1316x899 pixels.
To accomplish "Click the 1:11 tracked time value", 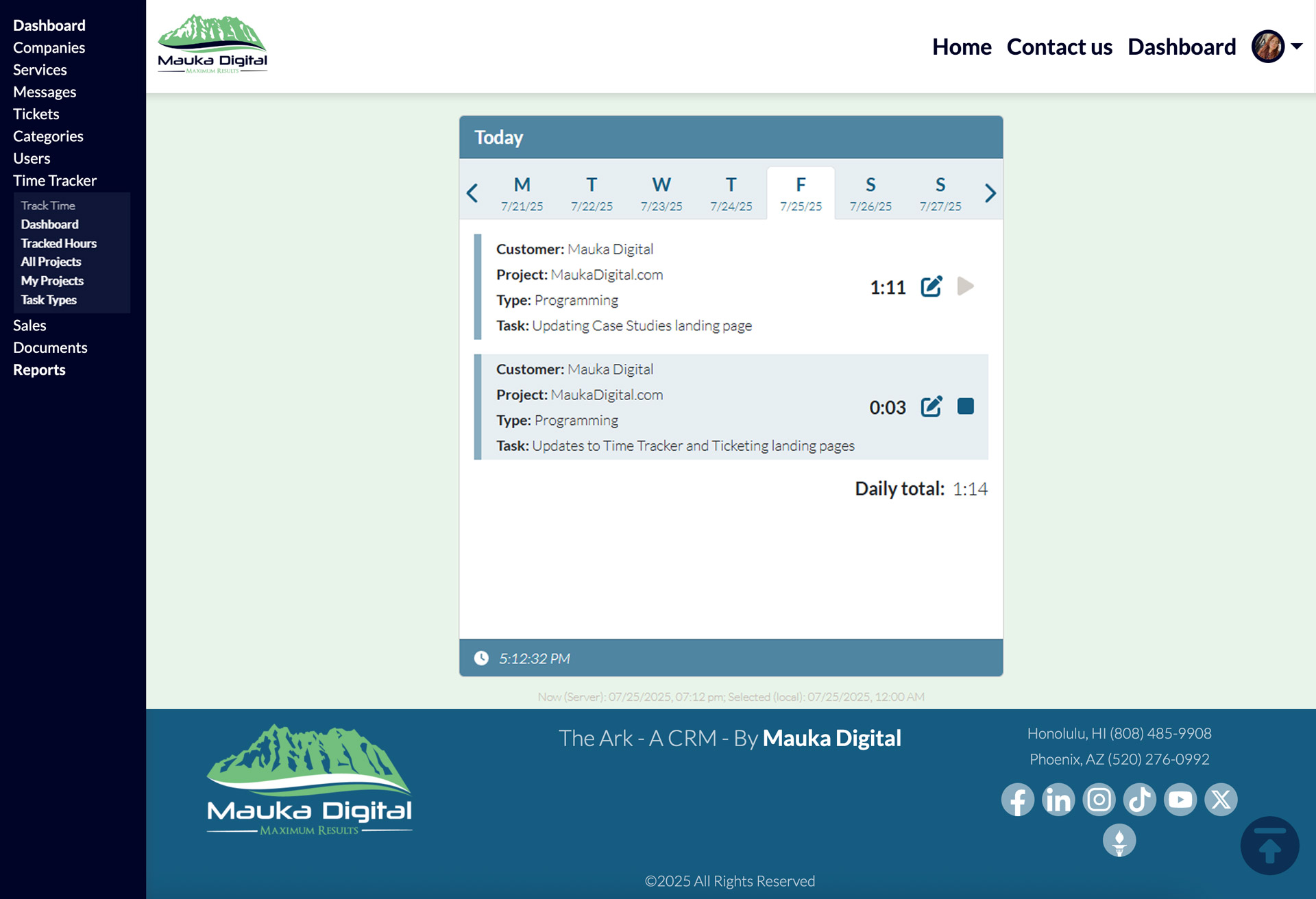I will pos(888,287).
